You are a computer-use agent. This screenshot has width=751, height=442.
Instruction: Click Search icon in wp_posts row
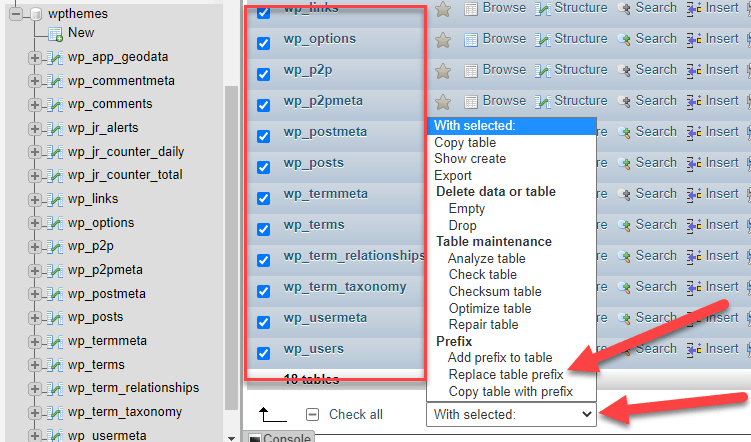click(x=624, y=164)
